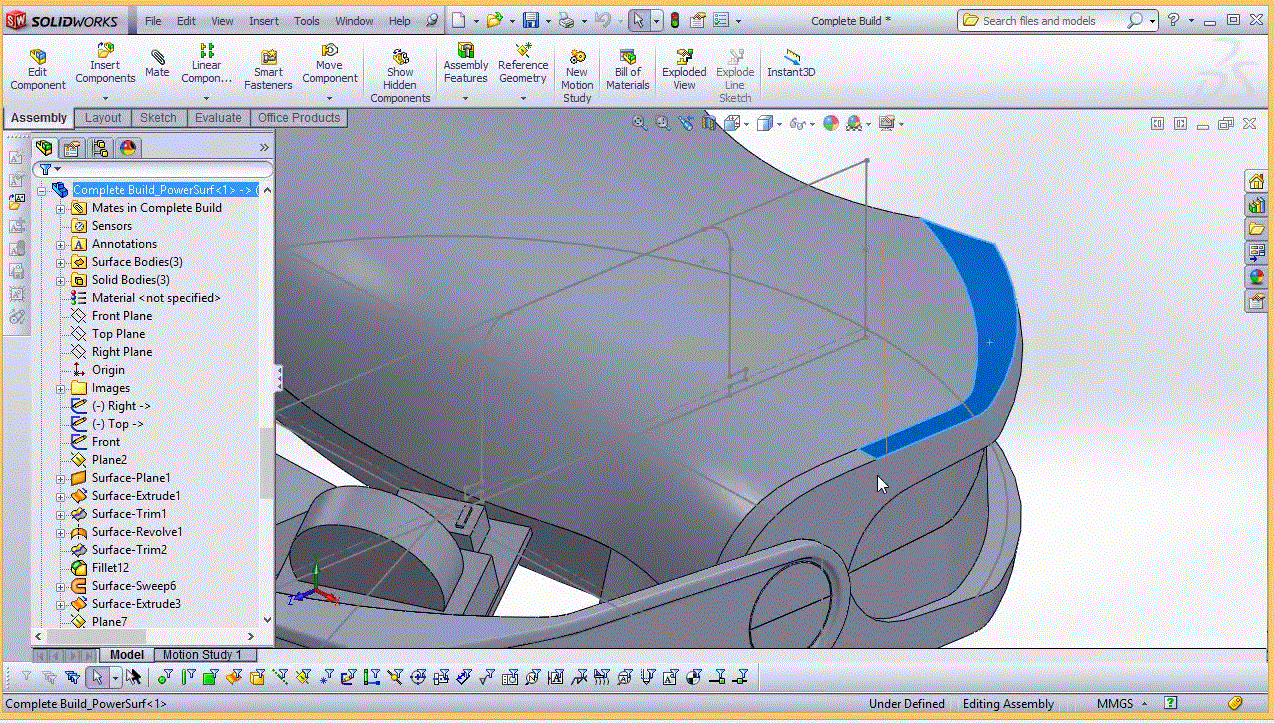Open the Bill of Materials tool
This screenshot has height=723, width=1274.
(628, 70)
